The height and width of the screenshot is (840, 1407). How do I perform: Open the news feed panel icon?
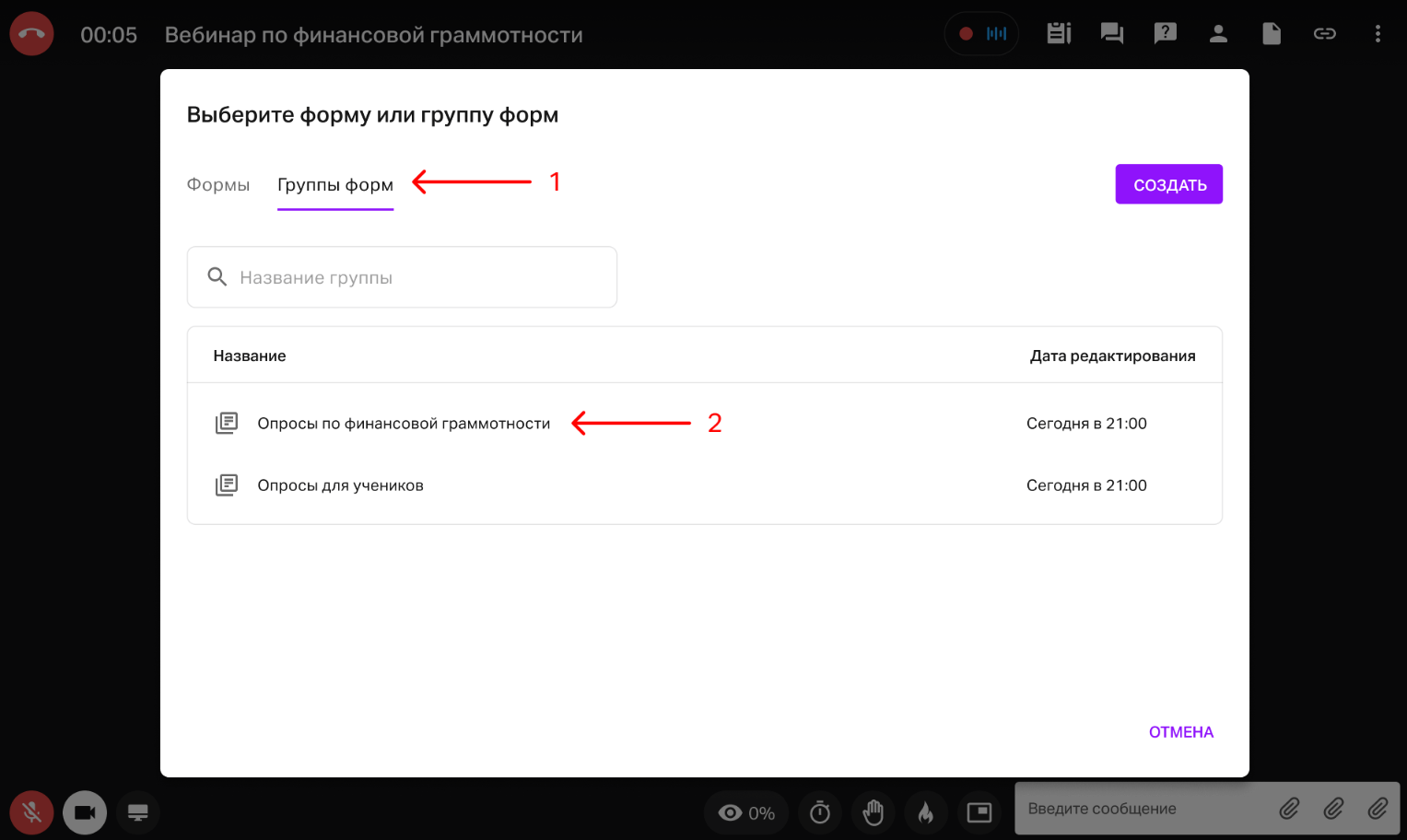tap(1059, 34)
